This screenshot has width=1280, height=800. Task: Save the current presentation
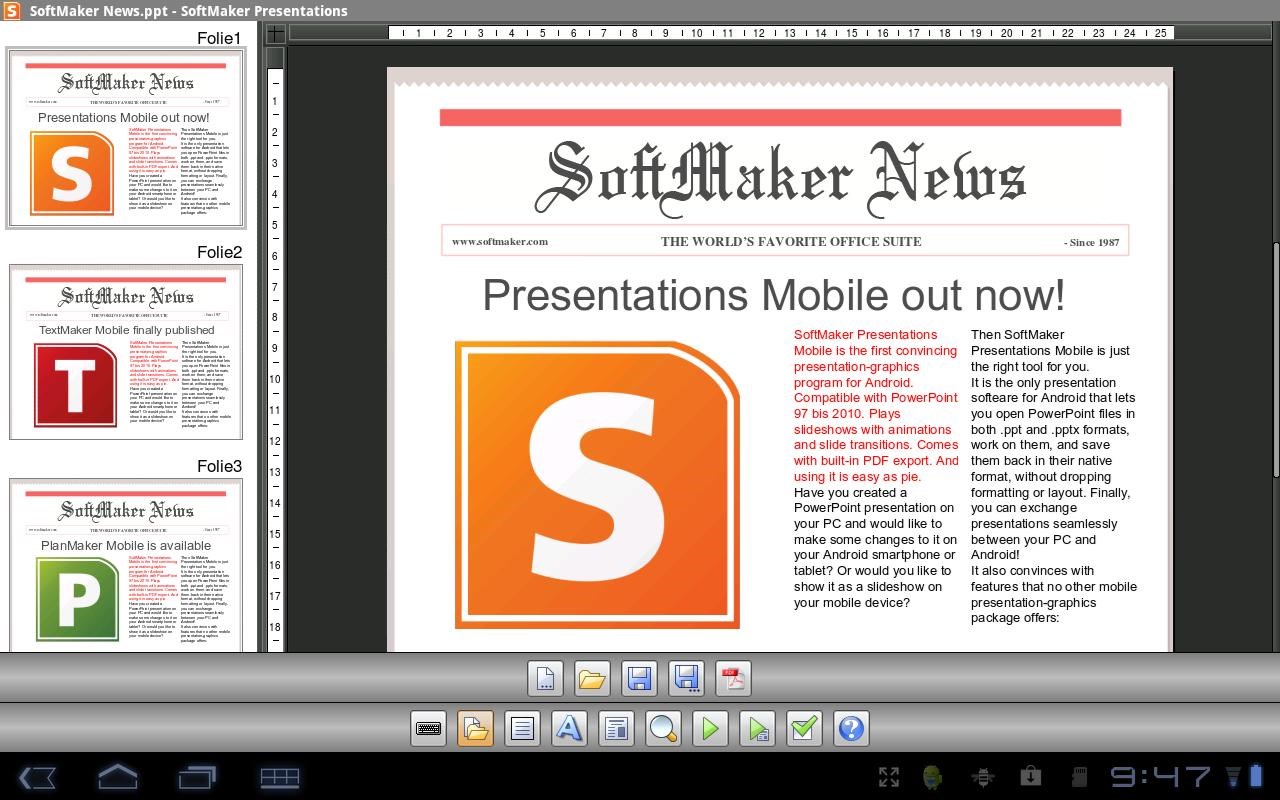639,678
